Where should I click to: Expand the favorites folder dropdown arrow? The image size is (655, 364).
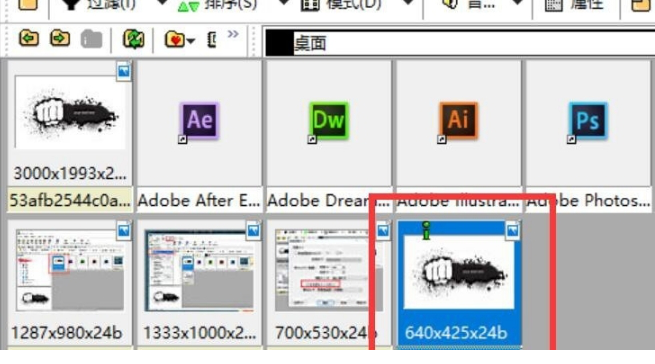[x=190, y=41]
